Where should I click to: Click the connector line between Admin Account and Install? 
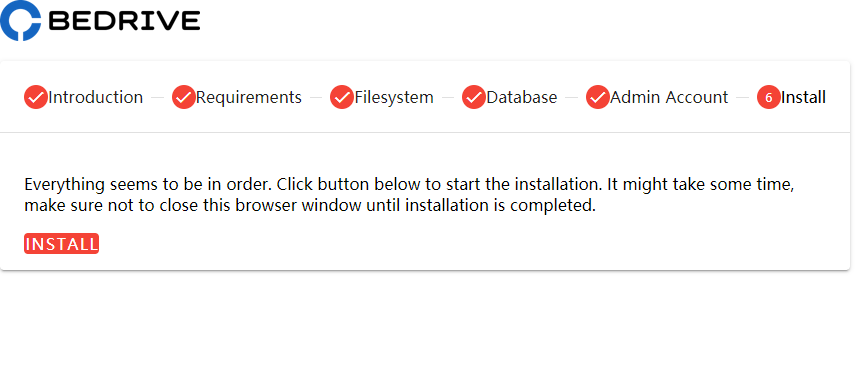(743, 97)
